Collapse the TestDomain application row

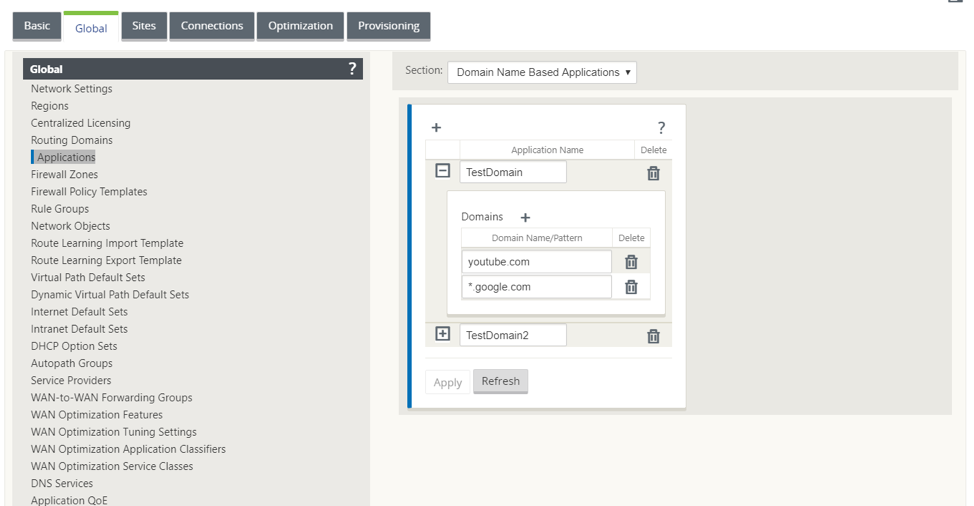pos(442,171)
